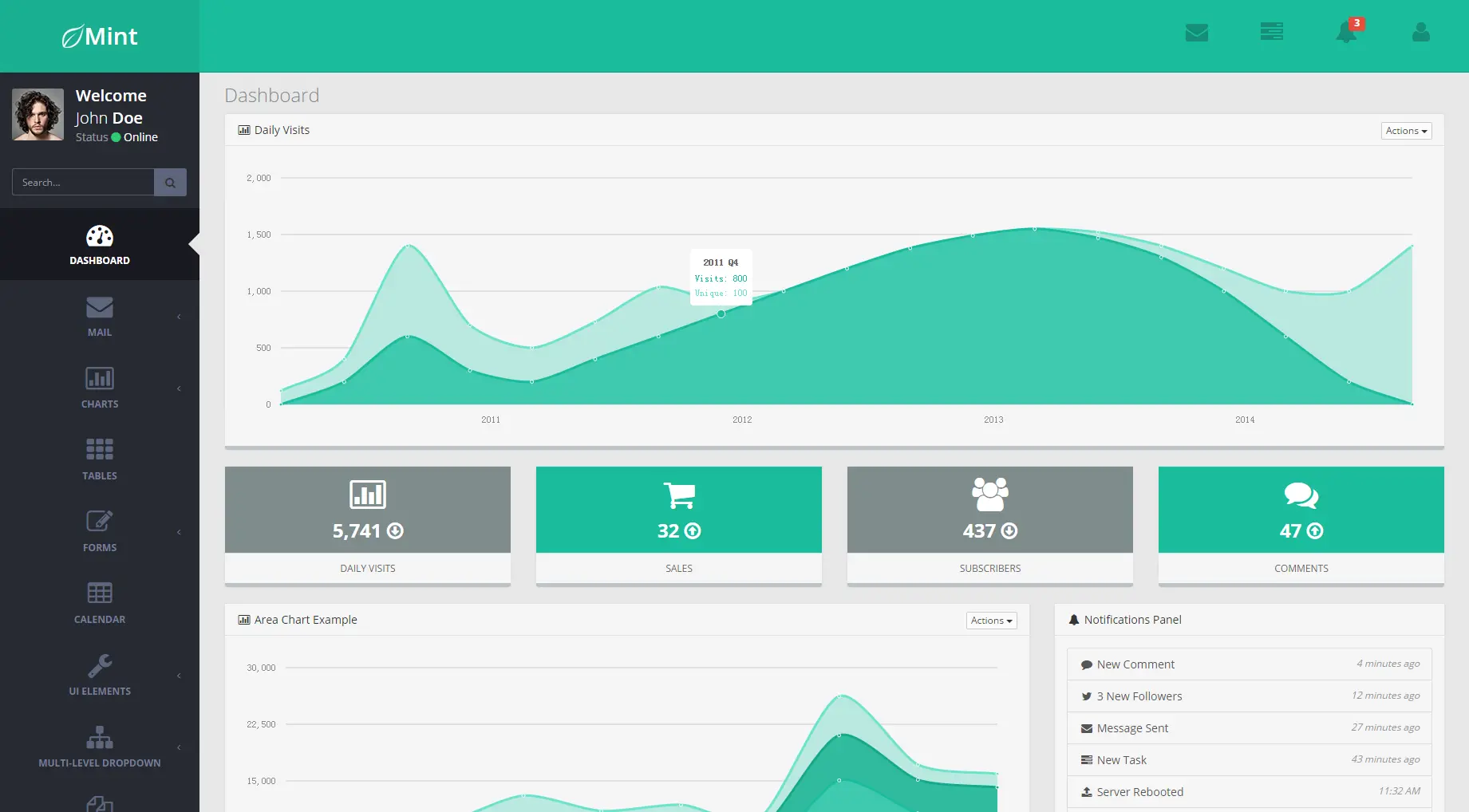1469x812 pixels.
Task: Open Actions dropdown in Area Chart Example panel
Action: 991,621
